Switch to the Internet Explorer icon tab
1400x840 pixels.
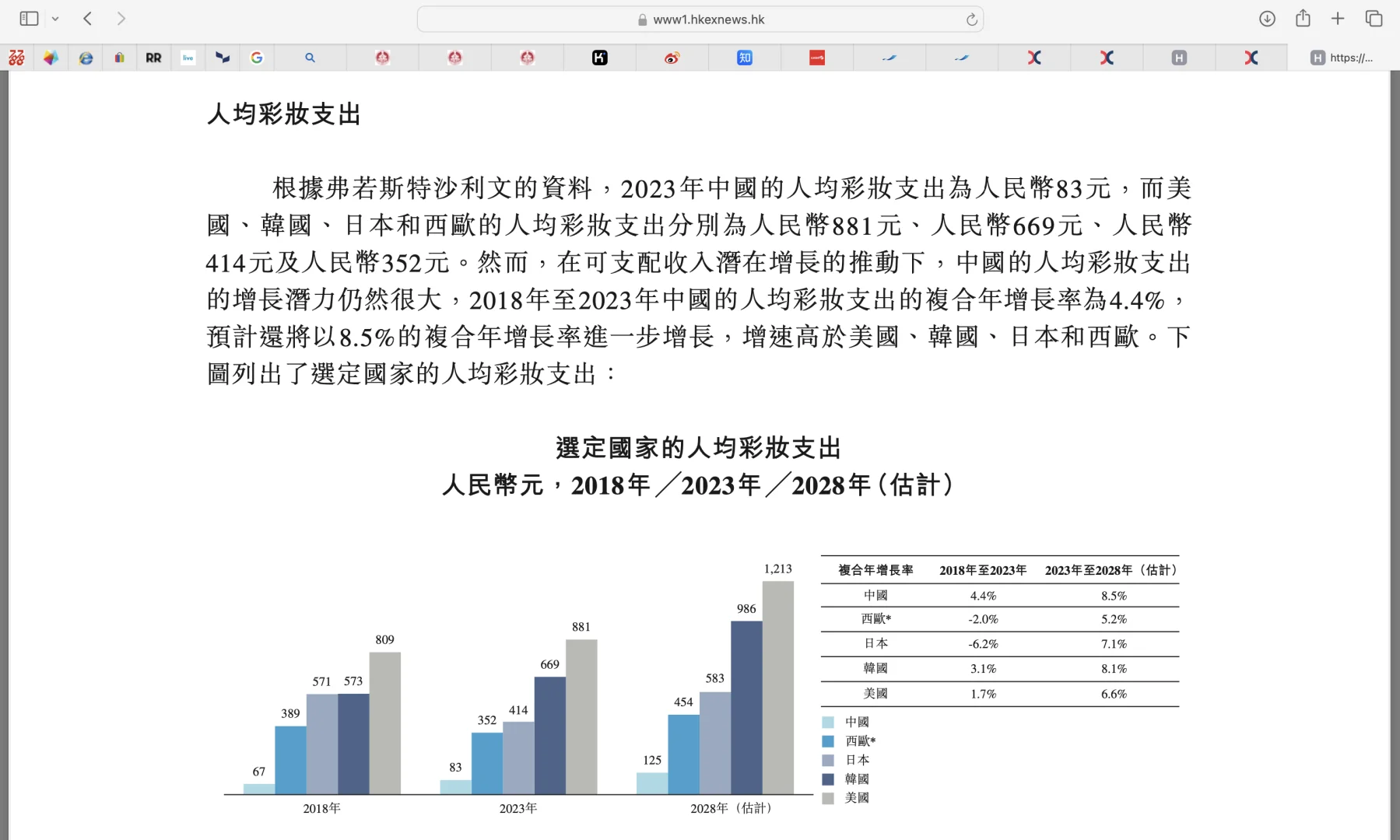click(x=86, y=58)
